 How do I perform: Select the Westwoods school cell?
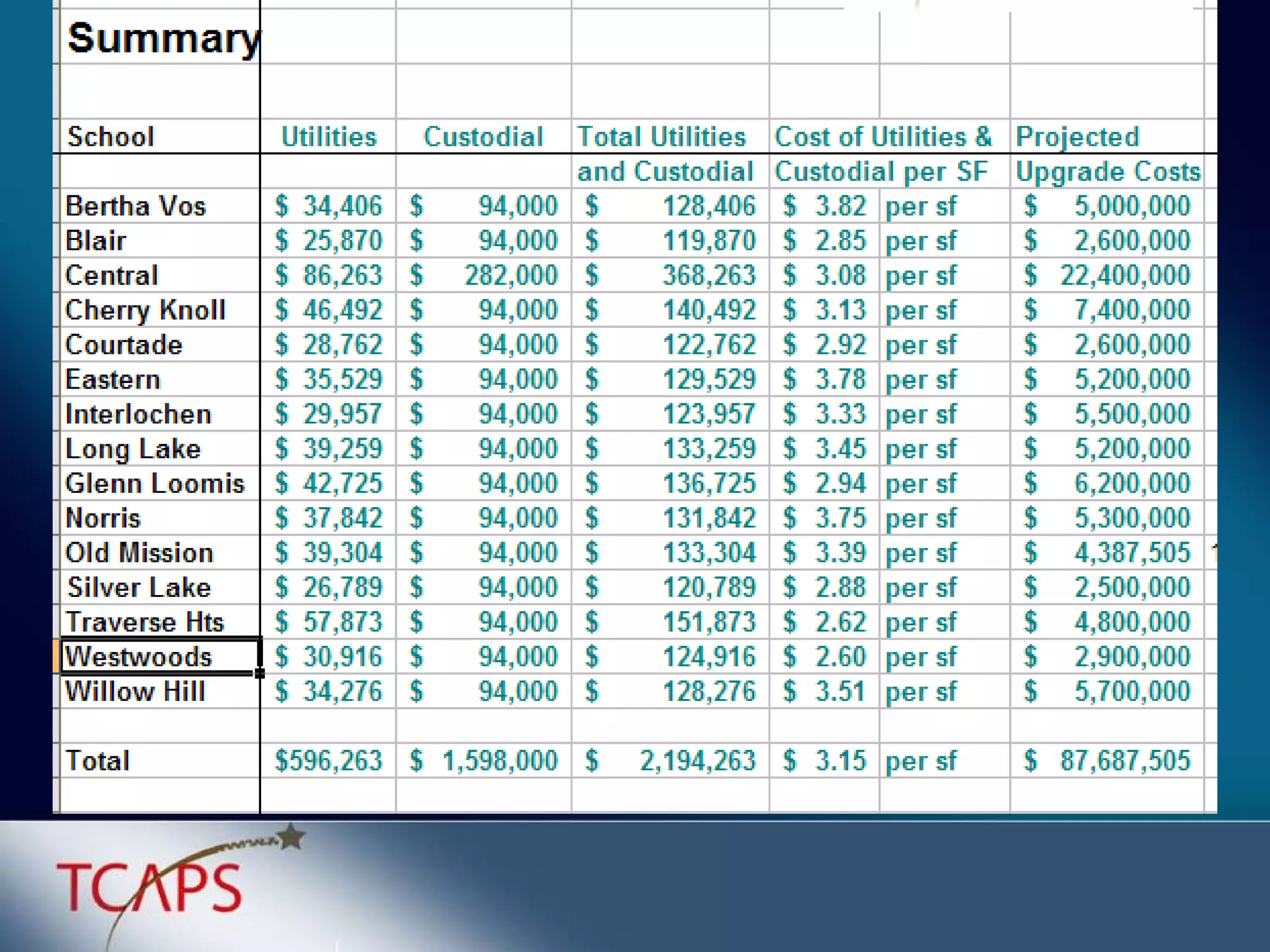tap(160, 656)
